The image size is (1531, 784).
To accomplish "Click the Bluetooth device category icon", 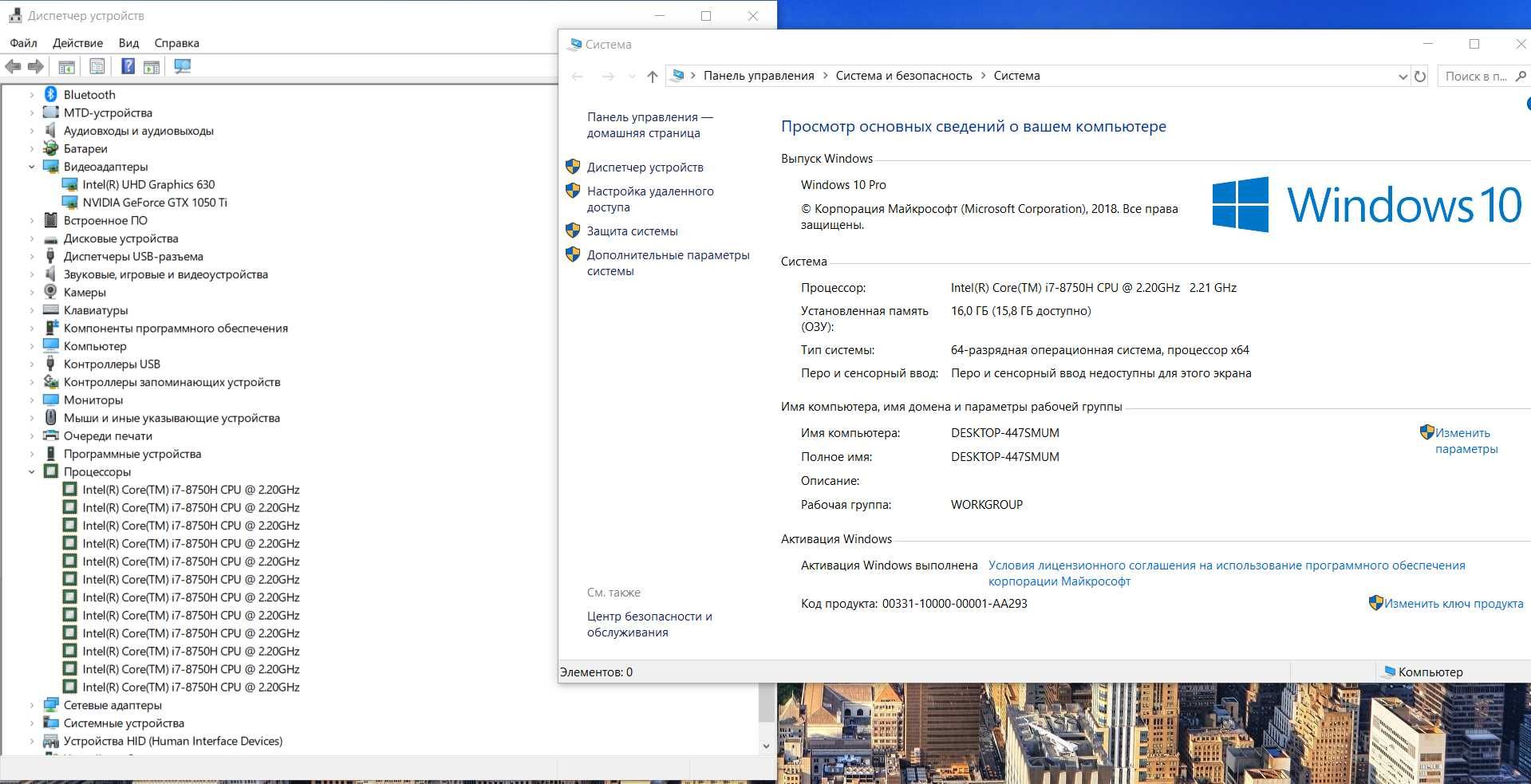I will point(51,94).
